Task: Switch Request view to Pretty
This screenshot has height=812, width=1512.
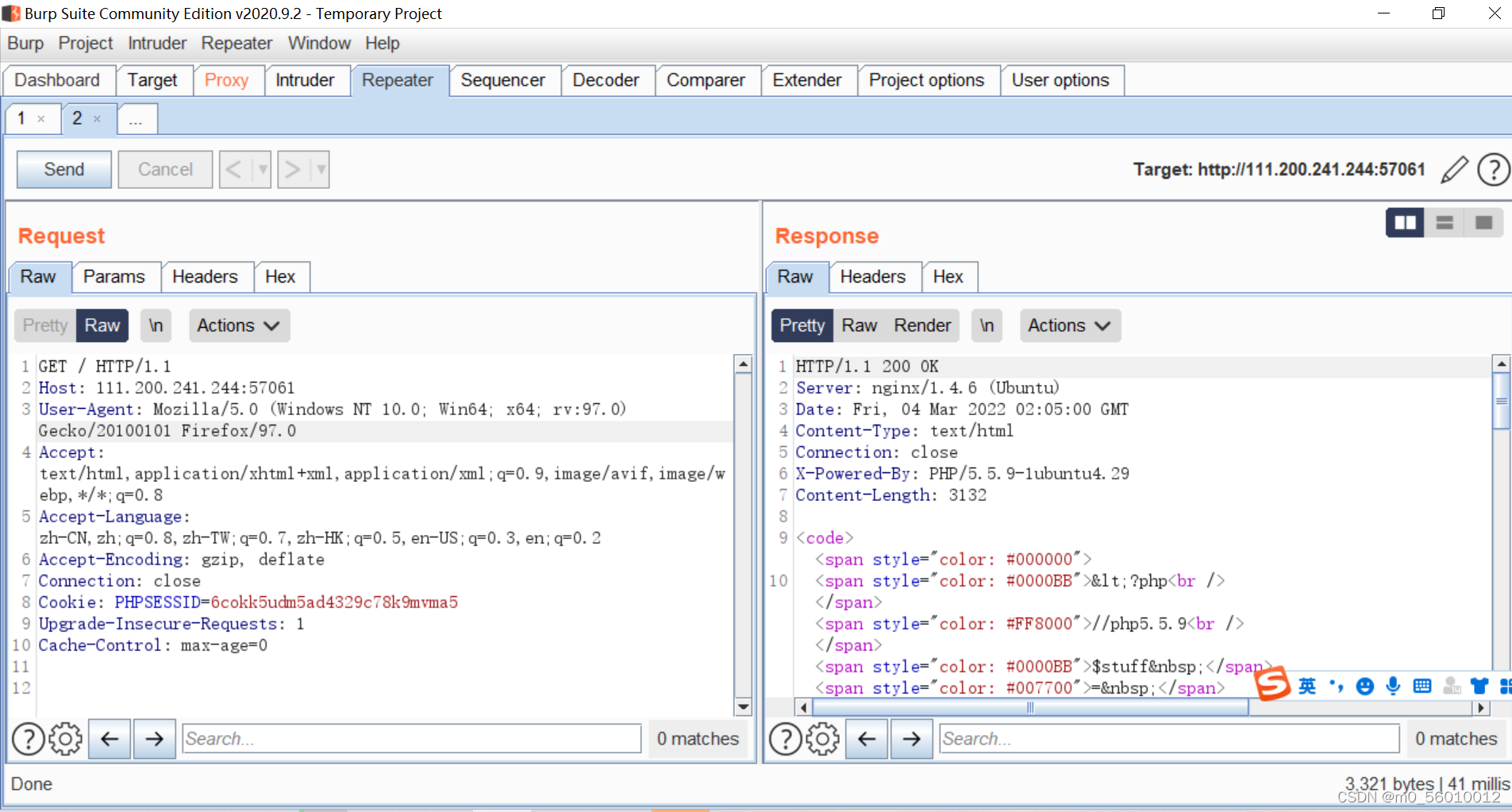Action: pos(45,325)
